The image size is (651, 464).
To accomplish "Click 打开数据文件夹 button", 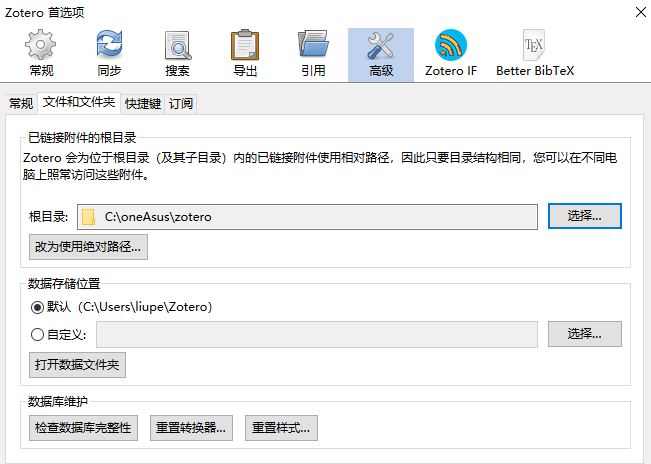I will 77,365.
